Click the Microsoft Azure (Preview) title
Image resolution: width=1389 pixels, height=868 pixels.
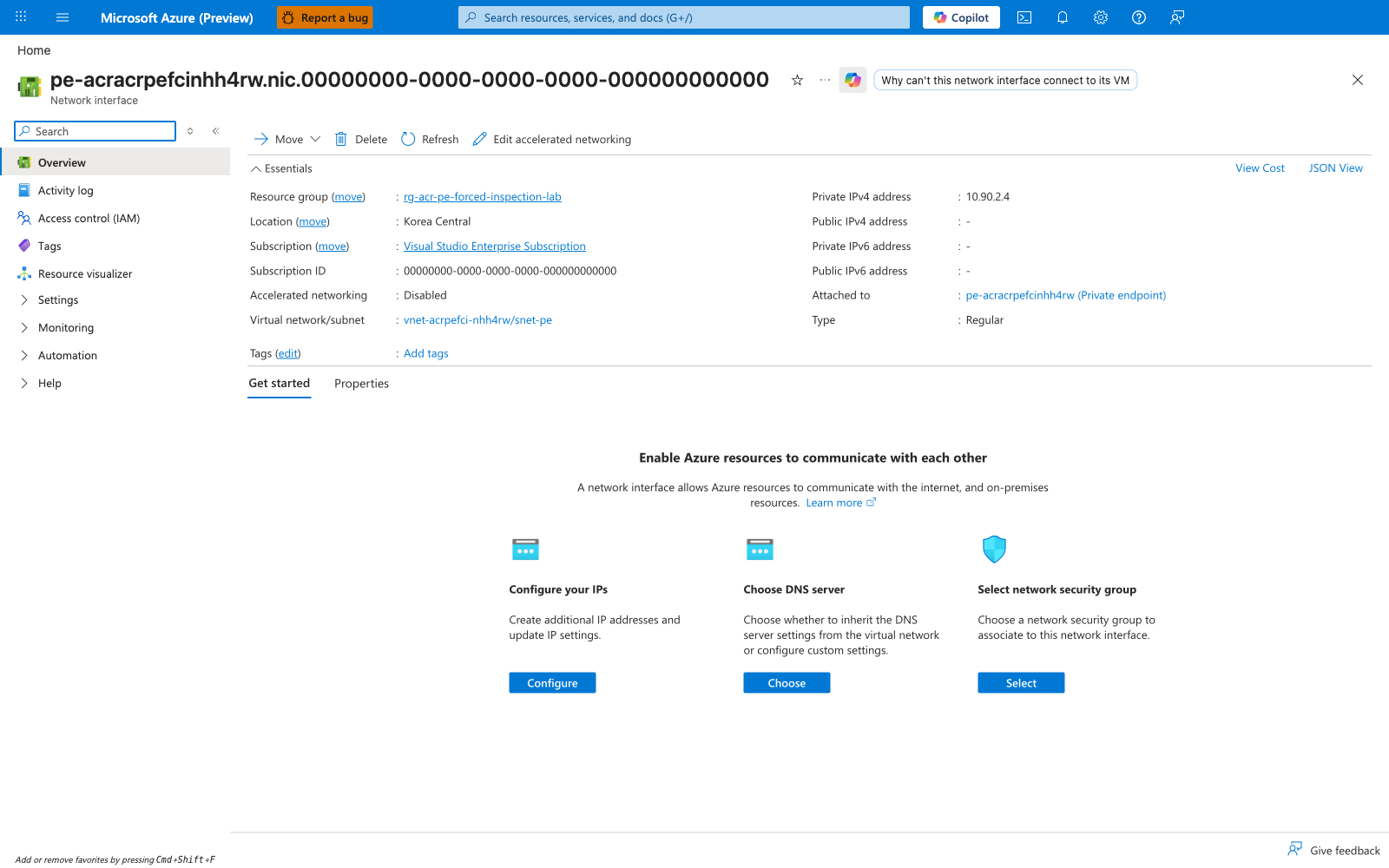(177, 17)
